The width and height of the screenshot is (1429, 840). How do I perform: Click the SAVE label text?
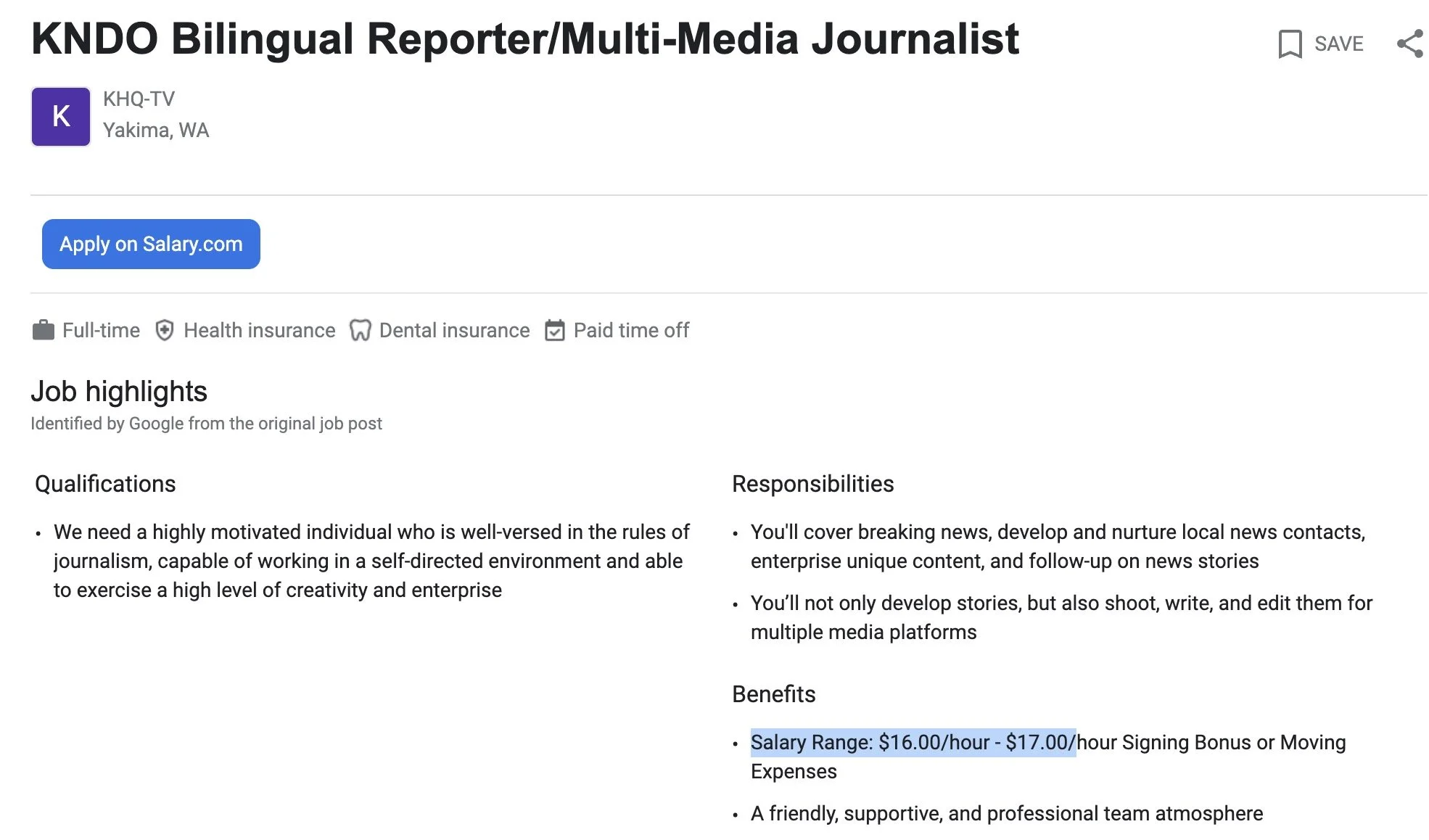[1339, 44]
